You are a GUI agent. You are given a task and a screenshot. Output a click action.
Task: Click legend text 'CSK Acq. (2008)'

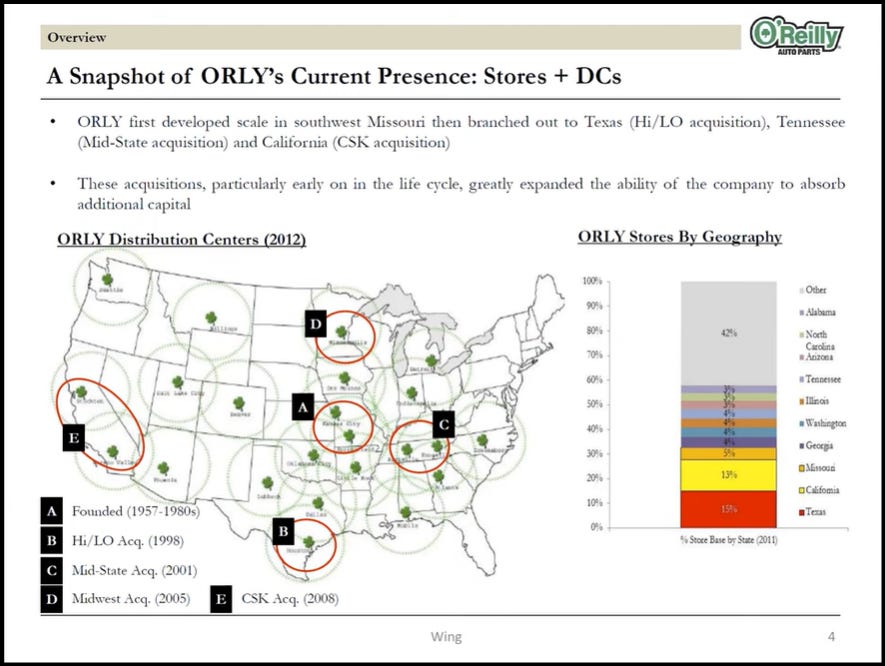click(x=290, y=598)
